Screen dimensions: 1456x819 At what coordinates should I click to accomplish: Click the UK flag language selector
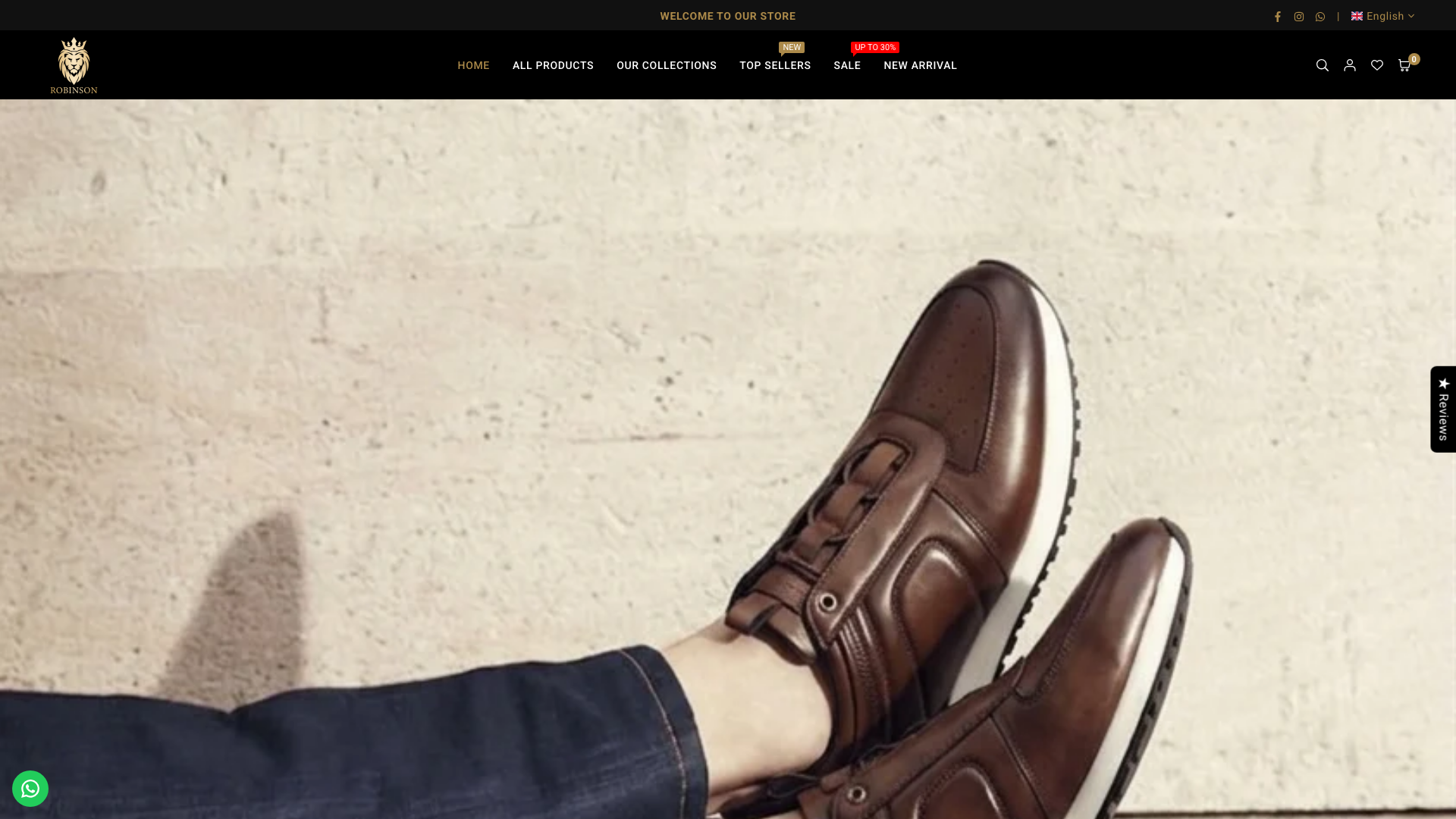point(1357,16)
